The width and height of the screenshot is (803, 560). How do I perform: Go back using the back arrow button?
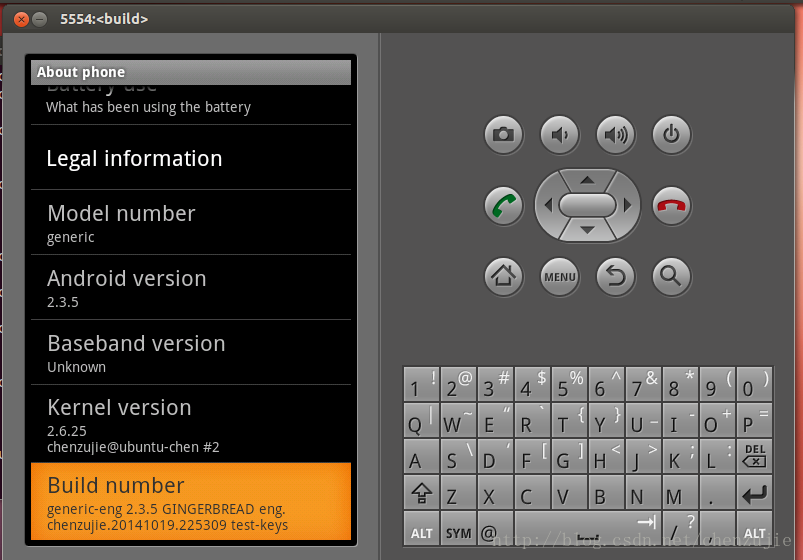coord(616,277)
